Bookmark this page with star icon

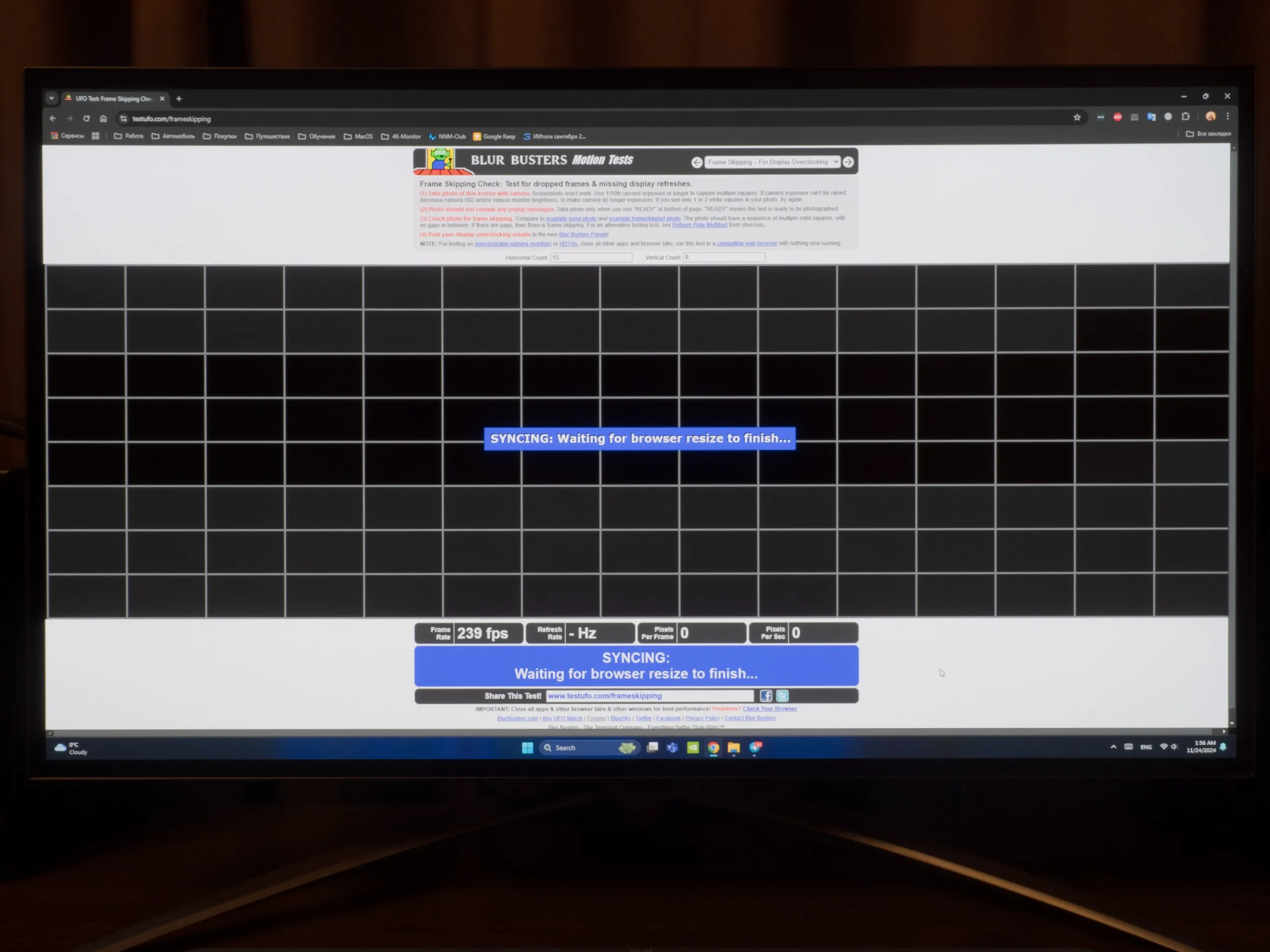[1077, 117]
